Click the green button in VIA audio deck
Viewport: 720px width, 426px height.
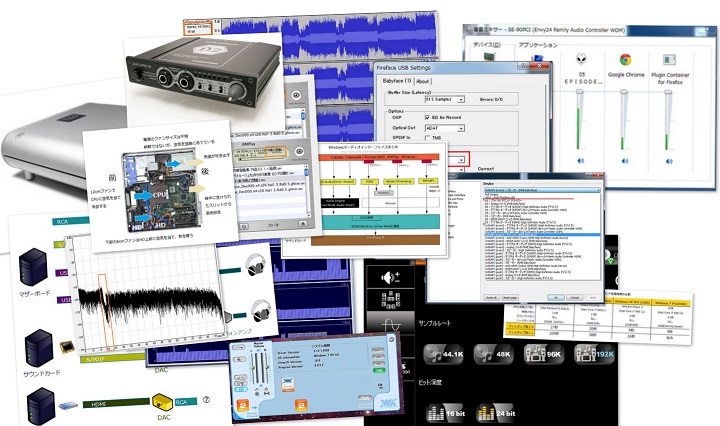pos(379,370)
